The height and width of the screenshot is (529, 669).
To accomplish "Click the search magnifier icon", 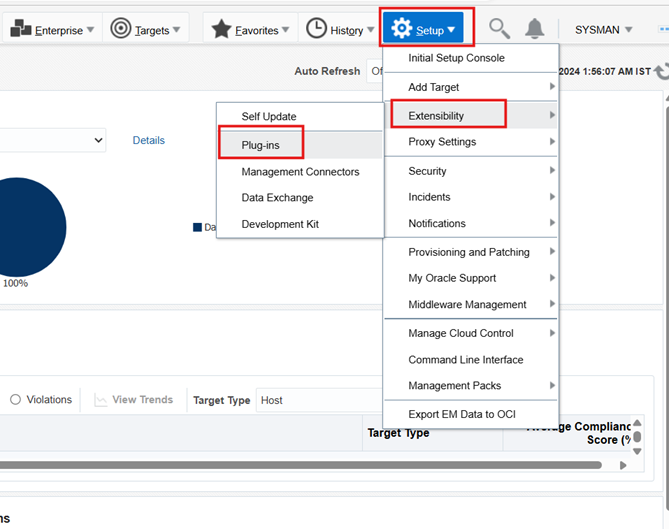I will 499,29.
